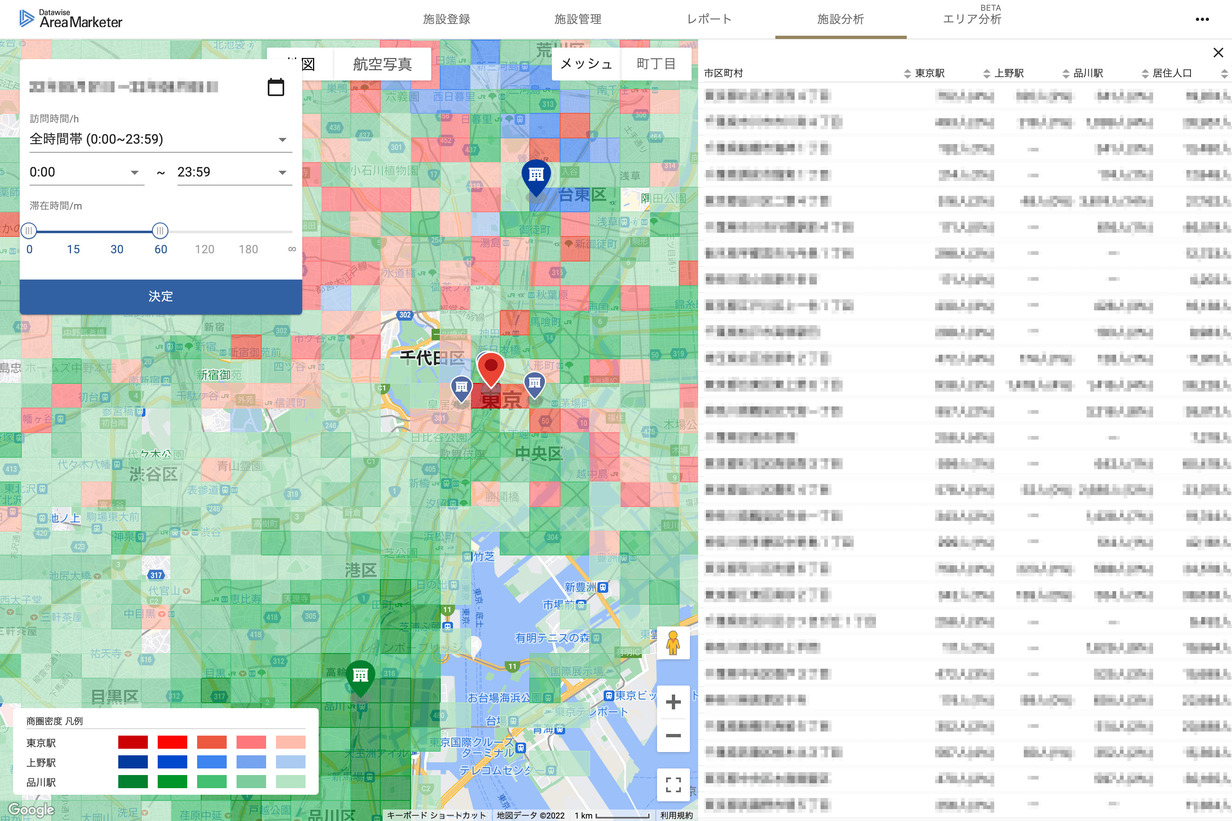Image resolution: width=1232 pixels, height=821 pixels.
Task: Open the 23:59 end time dropdown
Action: click(x=234, y=172)
